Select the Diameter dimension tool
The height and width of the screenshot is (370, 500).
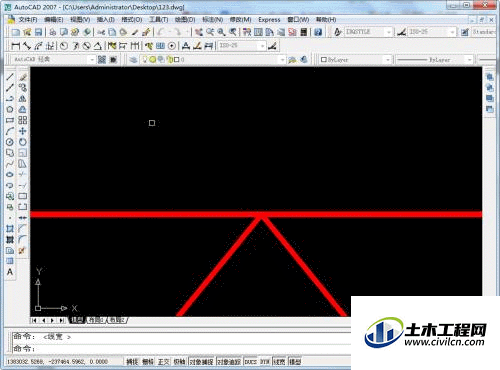(x=87, y=46)
